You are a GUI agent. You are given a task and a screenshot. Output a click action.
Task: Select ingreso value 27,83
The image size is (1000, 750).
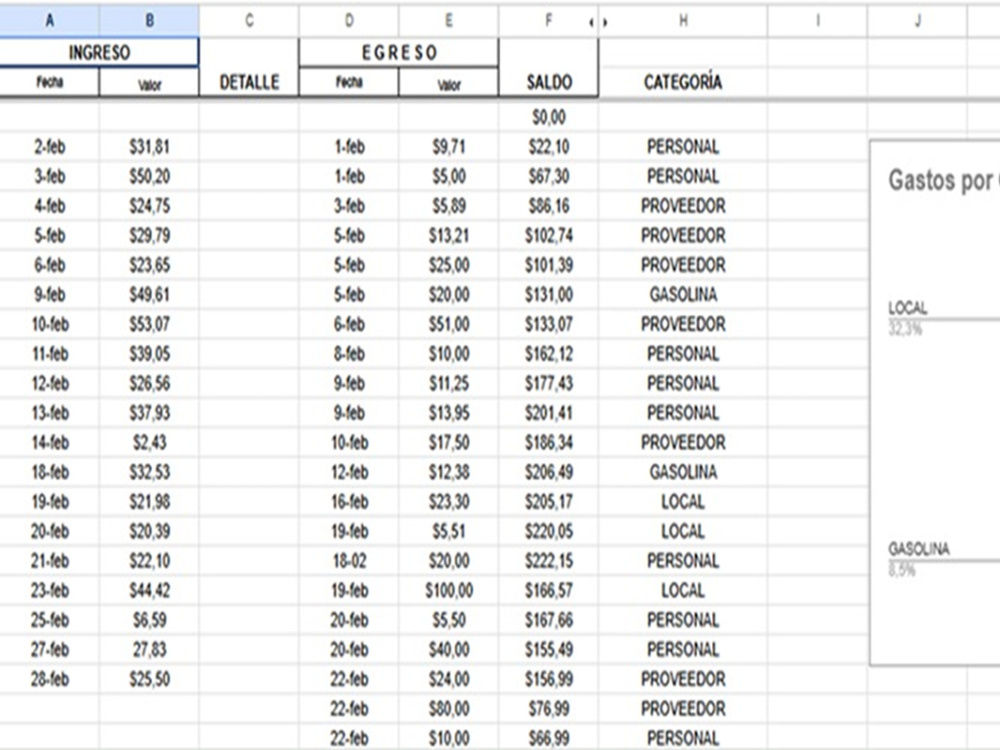(x=149, y=649)
